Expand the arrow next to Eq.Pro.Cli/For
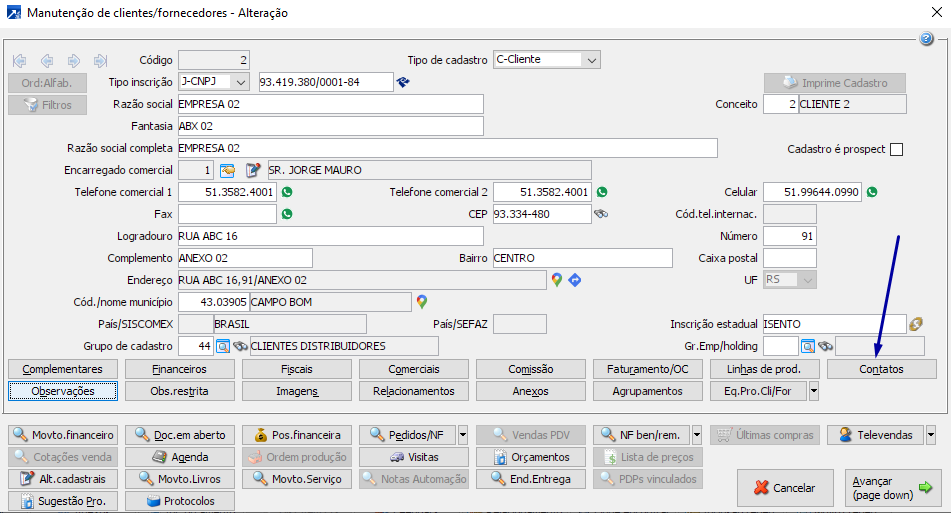 813,391
